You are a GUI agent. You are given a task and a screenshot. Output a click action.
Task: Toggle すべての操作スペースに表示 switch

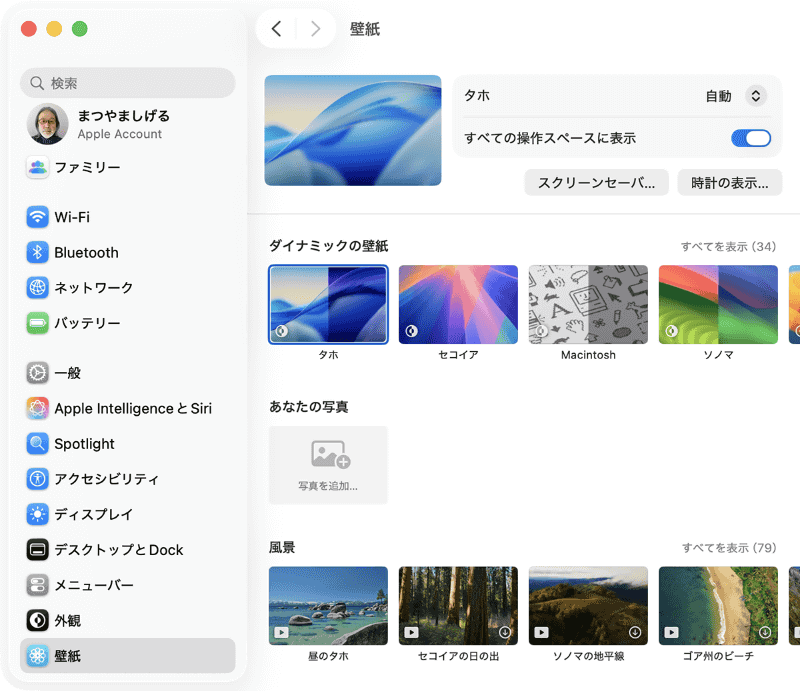point(751,138)
